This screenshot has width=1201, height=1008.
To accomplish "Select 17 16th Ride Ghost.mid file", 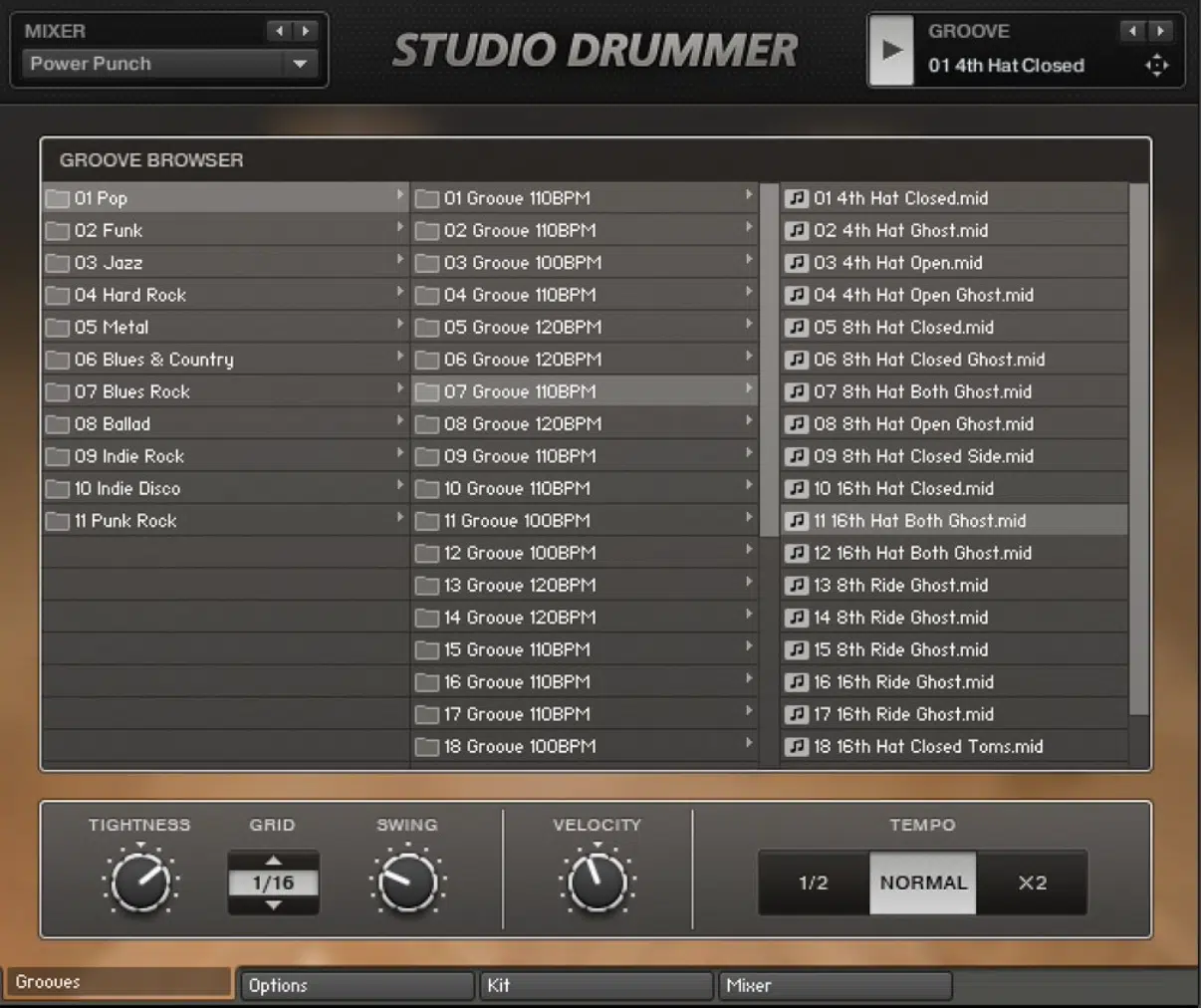I will click(955, 714).
